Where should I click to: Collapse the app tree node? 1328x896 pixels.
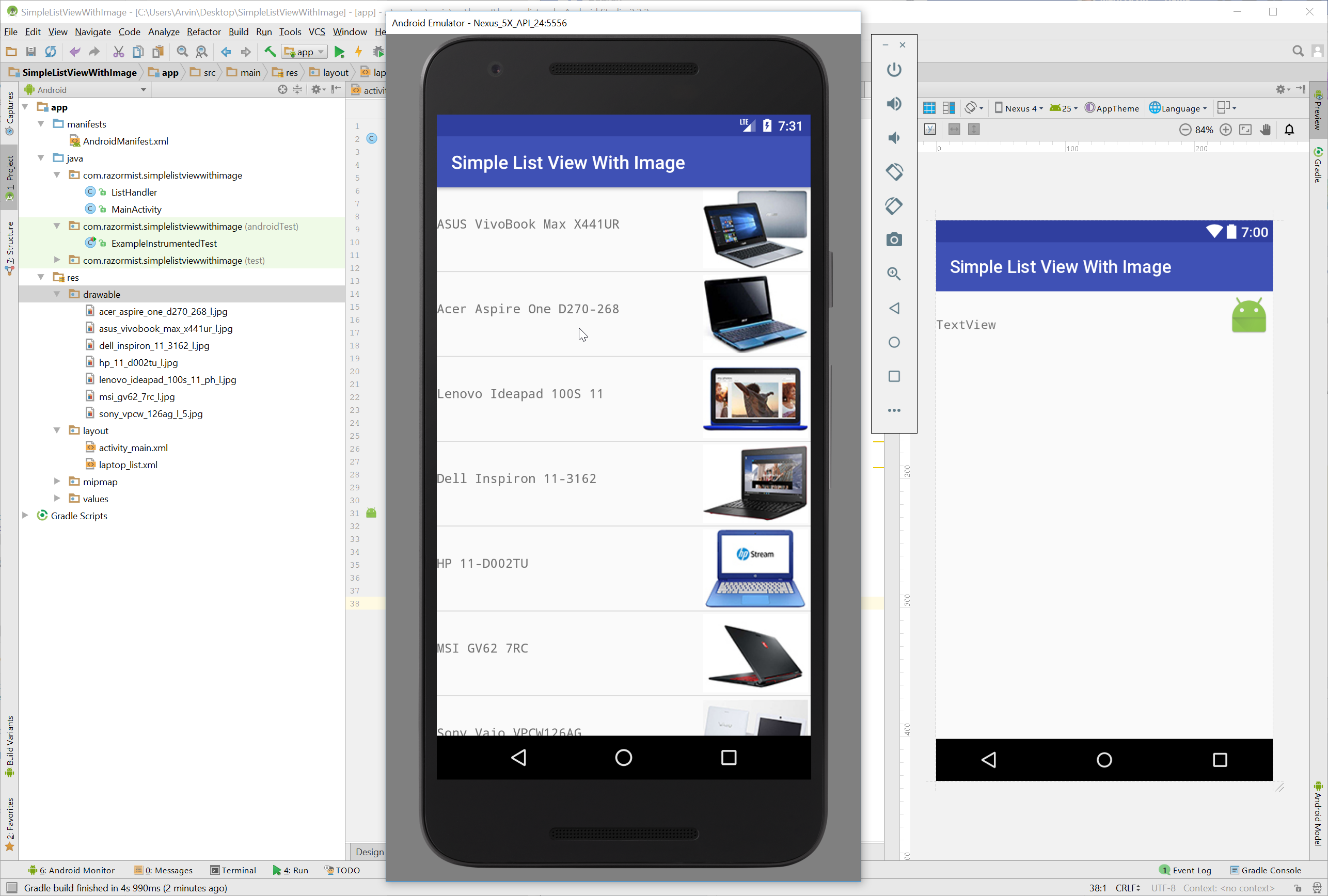click(25, 107)
